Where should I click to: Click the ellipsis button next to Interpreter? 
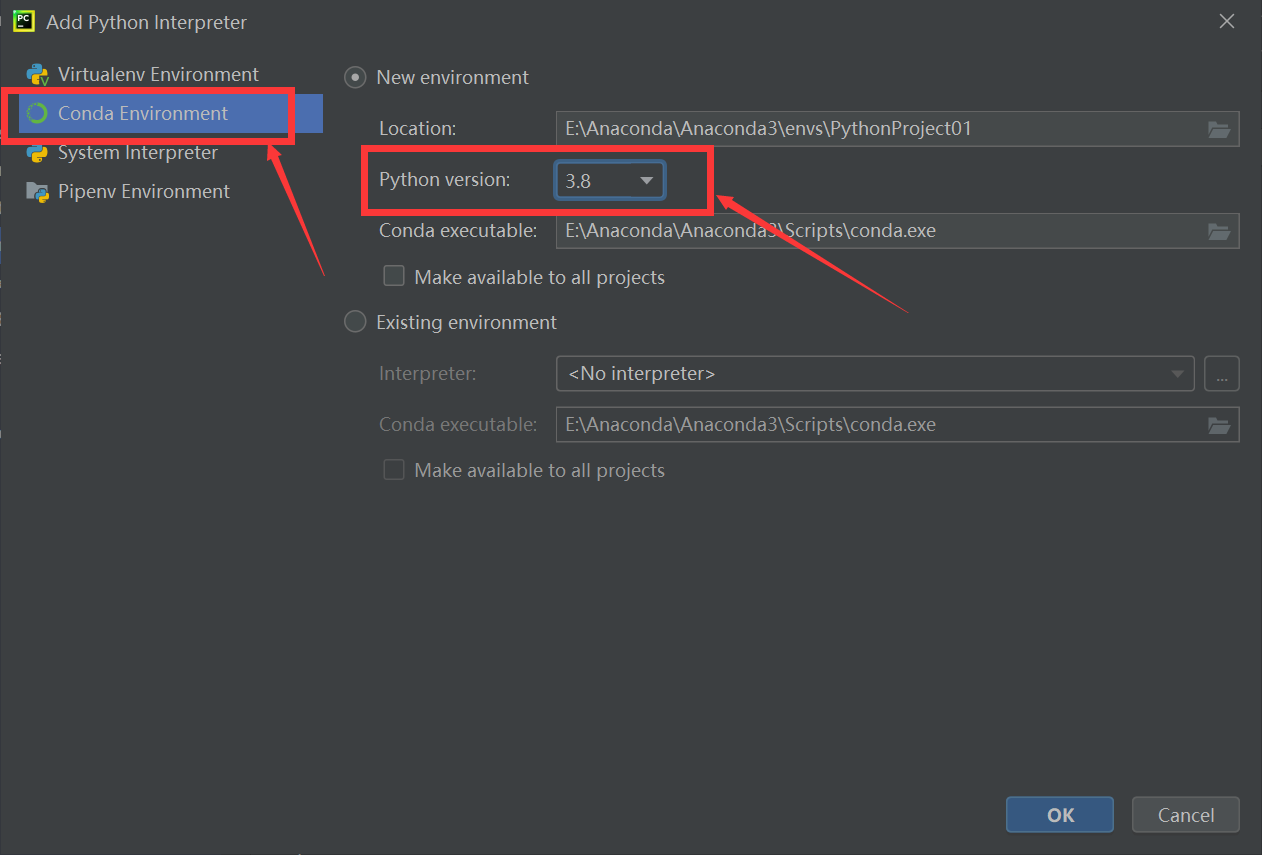pyautogui.click(x=1222, y=374)
